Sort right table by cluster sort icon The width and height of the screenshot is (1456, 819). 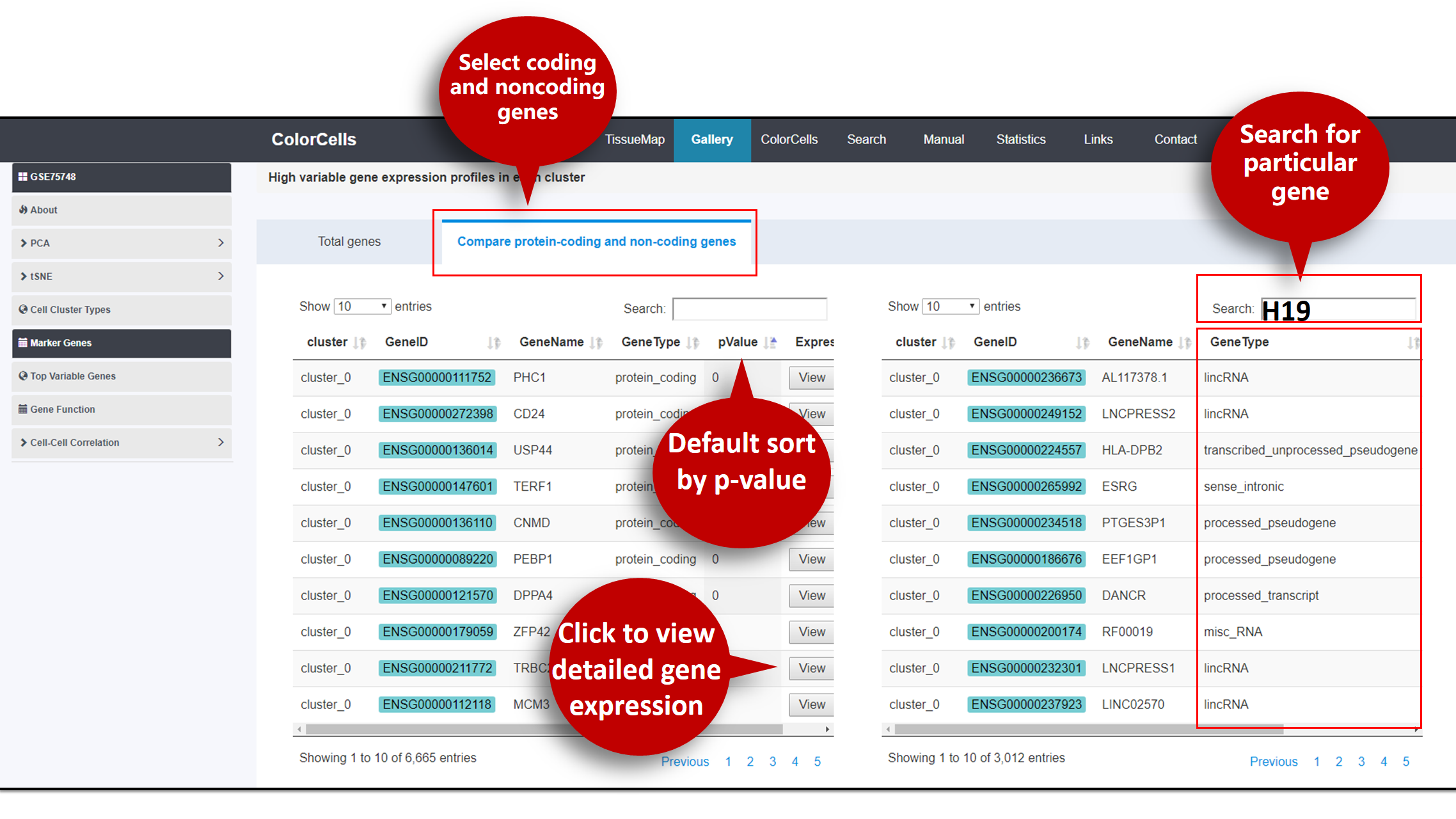tap(948, 343)
